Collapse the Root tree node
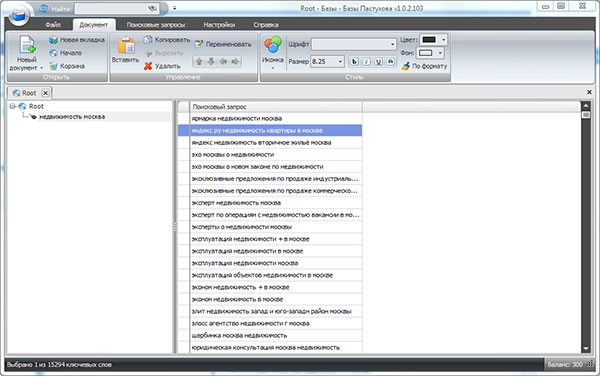This screenshot has width=600, height=376. point(12,106)
